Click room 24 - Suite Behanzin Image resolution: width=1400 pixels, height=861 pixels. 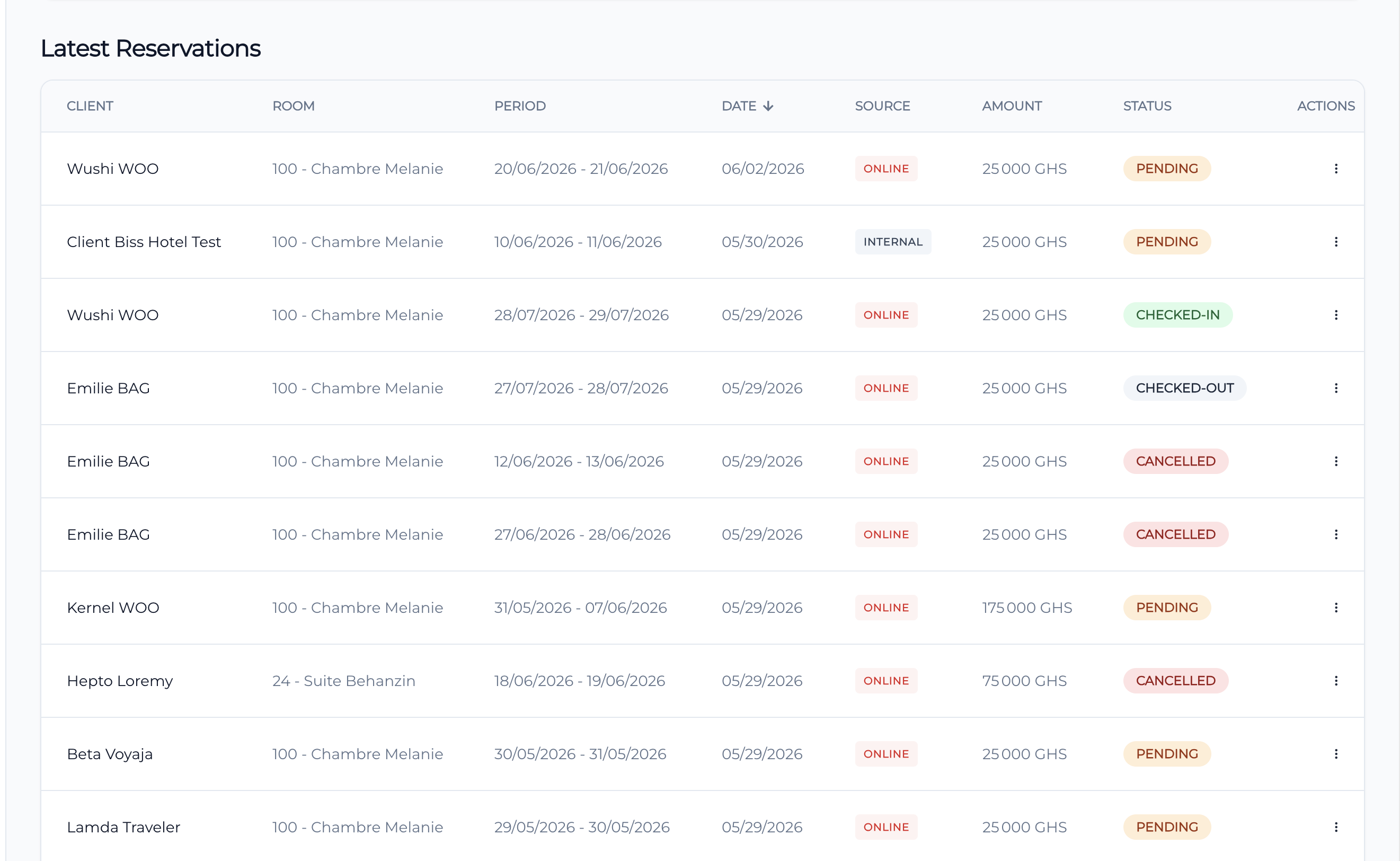pos(344,681)
